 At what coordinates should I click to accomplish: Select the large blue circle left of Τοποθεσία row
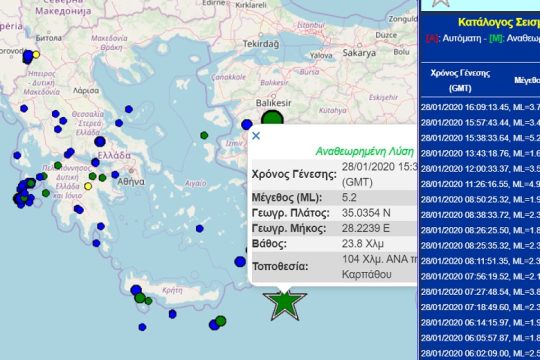240,262
